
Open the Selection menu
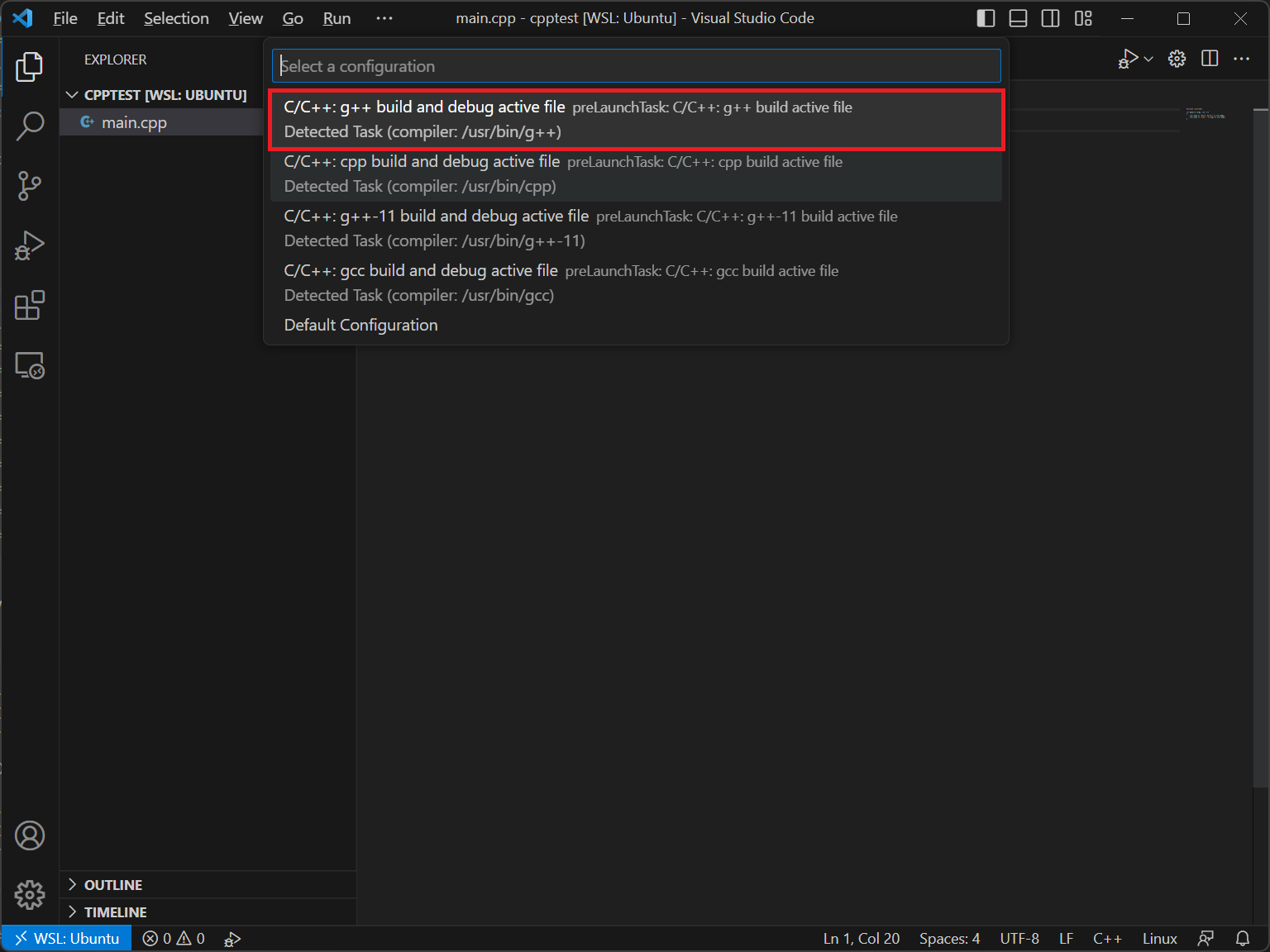176,18
